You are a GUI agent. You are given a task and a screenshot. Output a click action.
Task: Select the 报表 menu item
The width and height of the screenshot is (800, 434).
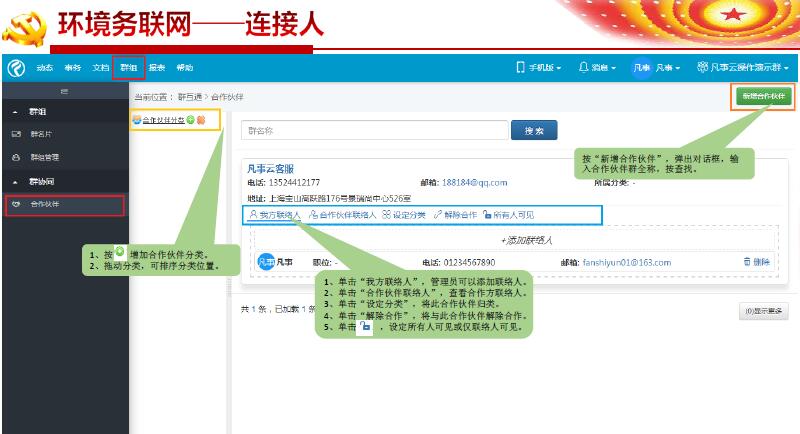tap(157, 68)
